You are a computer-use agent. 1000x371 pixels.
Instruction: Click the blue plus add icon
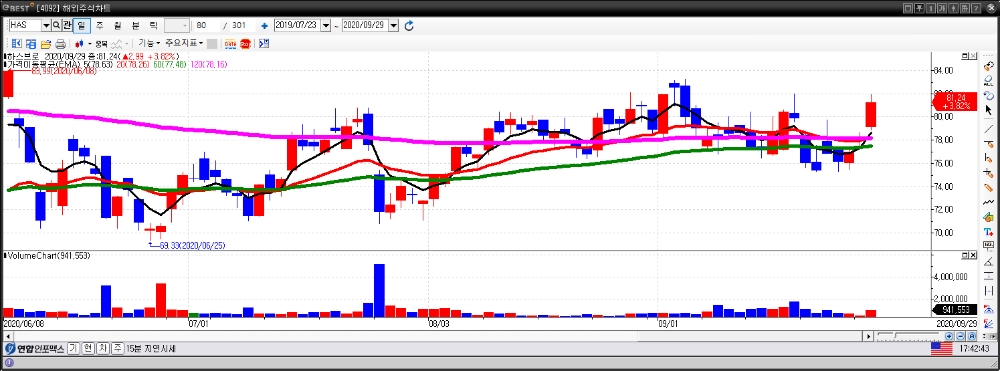[264, 26]
